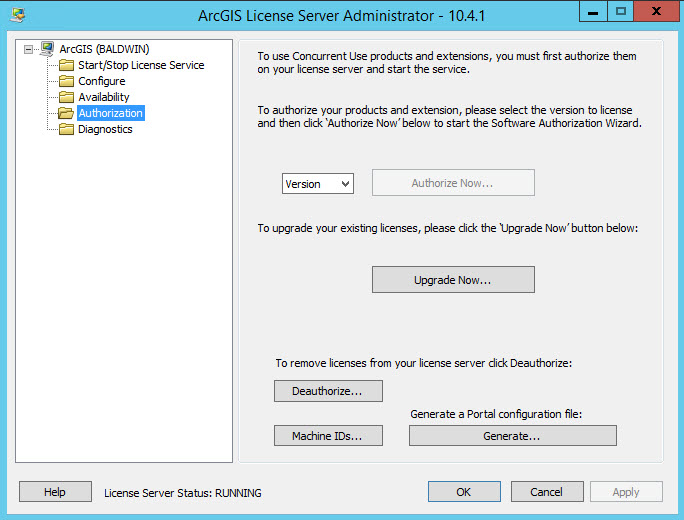Select the Diagnostics tree item
This screenshot has width=684, height=520.
click(105, 129)
